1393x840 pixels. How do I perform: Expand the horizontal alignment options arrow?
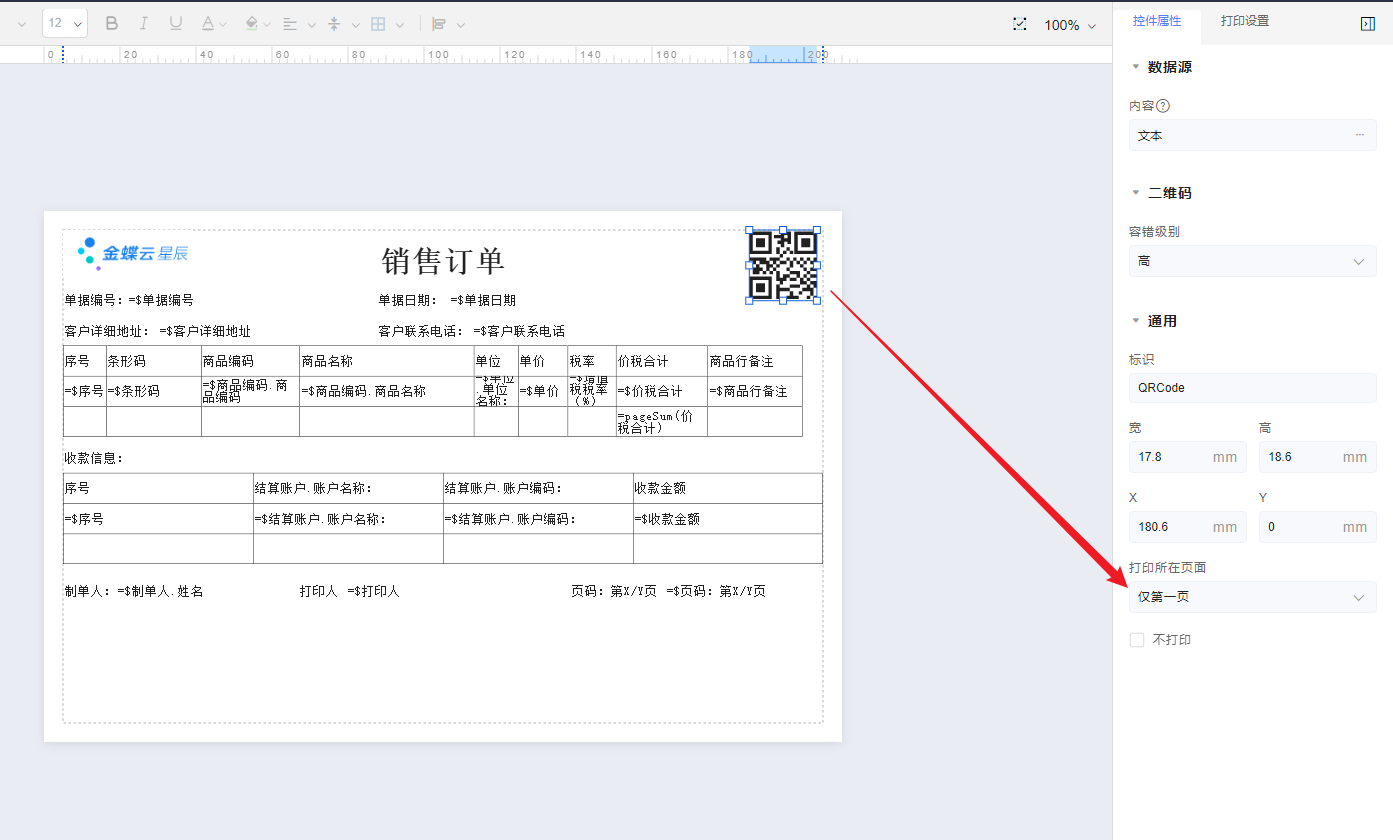click(x=311, y=24)
